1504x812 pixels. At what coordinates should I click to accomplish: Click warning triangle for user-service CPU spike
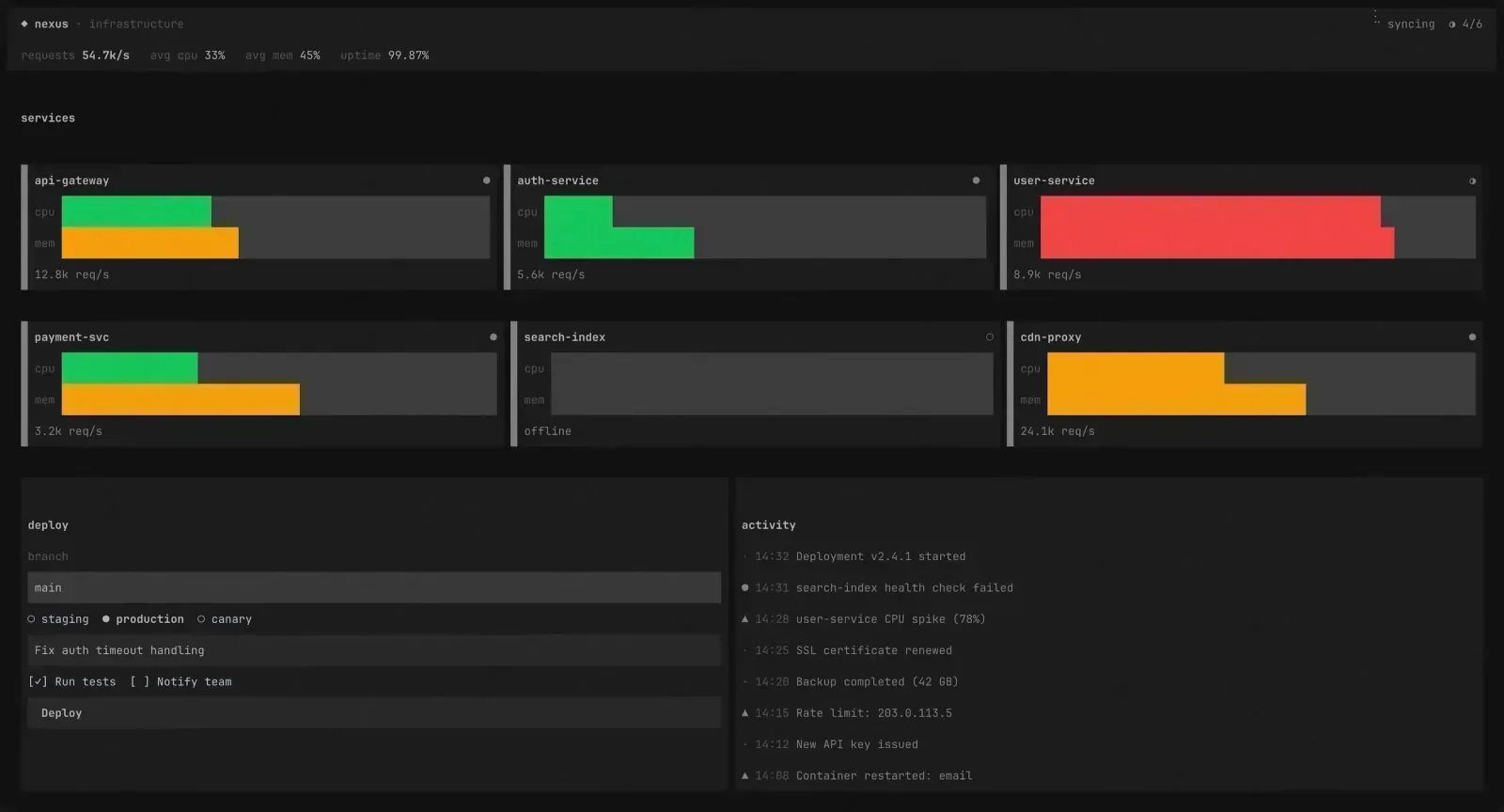click(x=745, y=619)
